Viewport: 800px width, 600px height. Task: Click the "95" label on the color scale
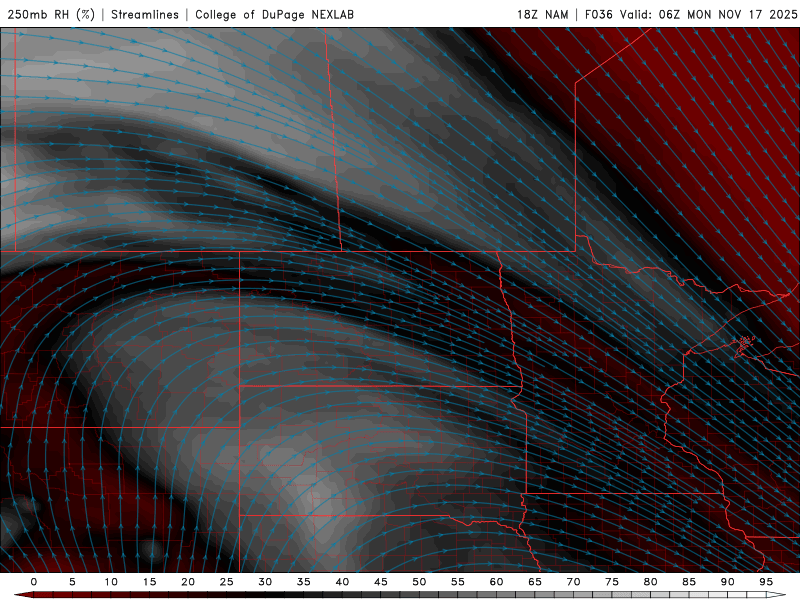click(x=766, y=582)
